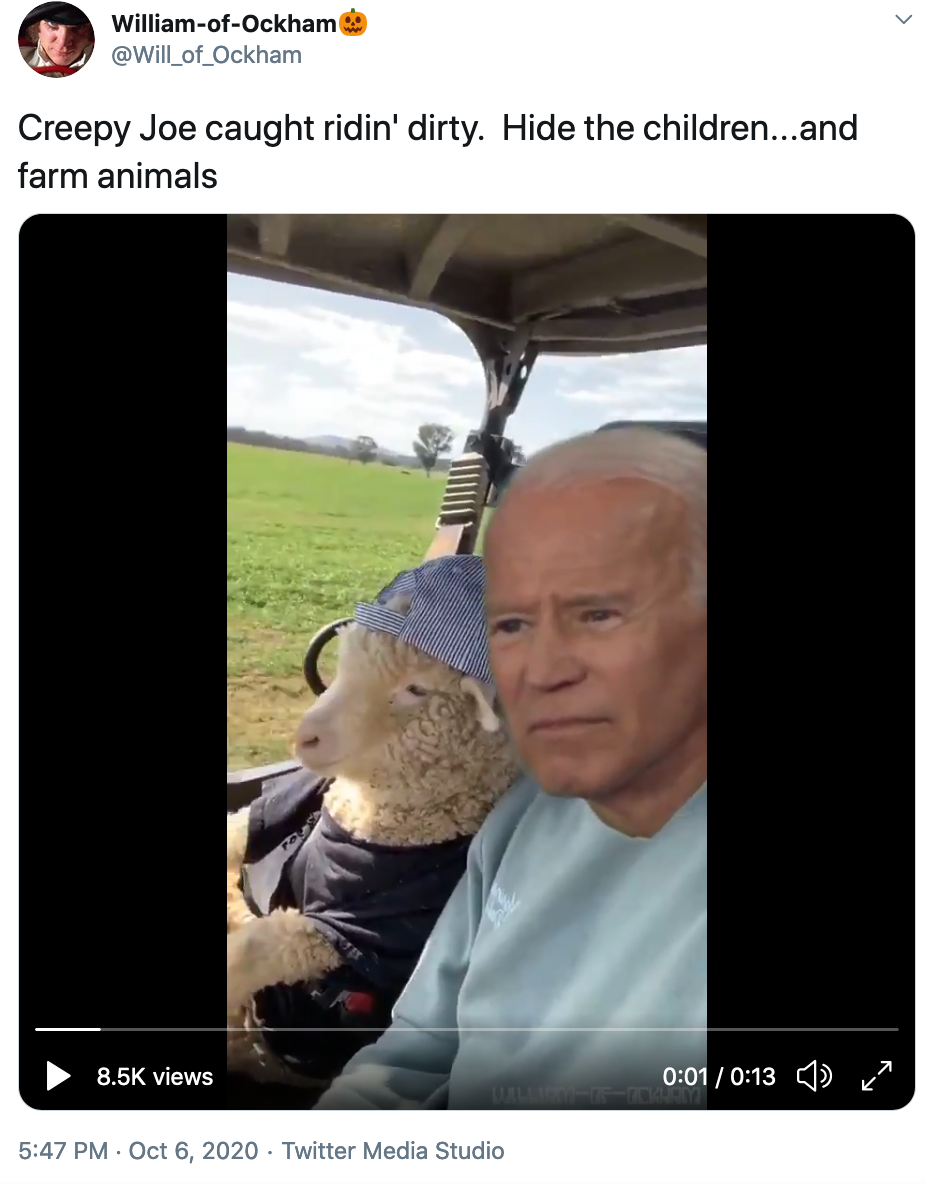This screenshot has height=1184, width=926.
Task: Expand the tweet options chevron menu
Action: (903, 20)
